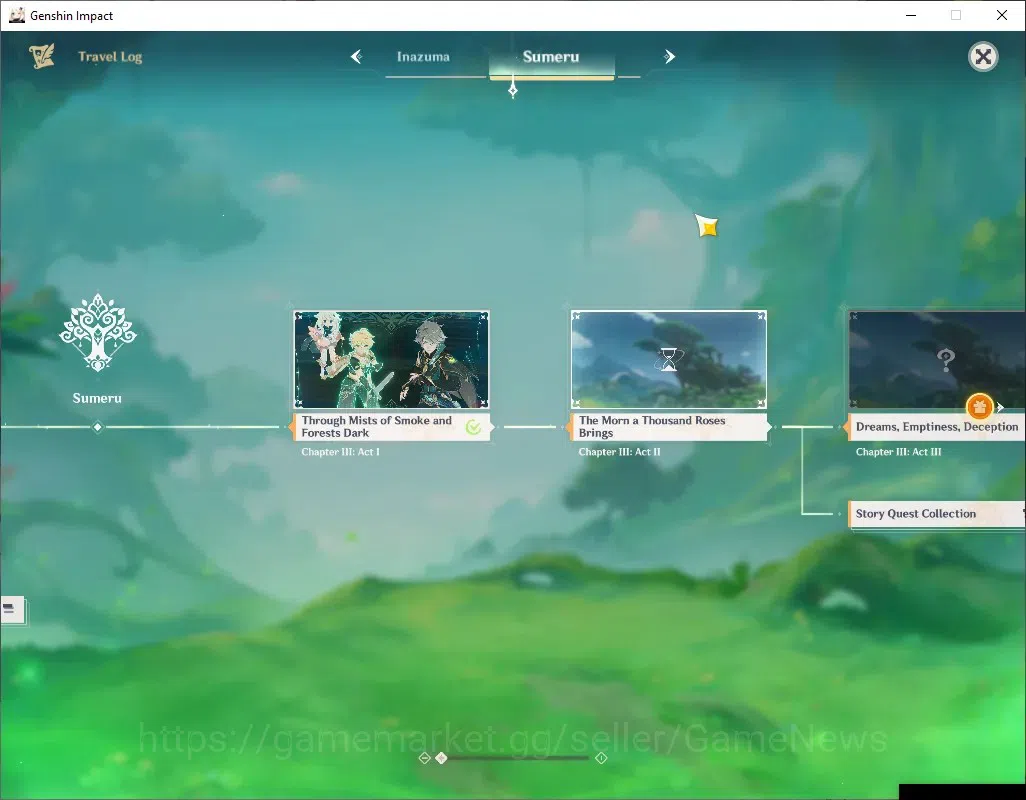Select Through Mists of Smoke and Forests Dark
This screenshot has height=800, width=1026.
pyautogui.click(x=391, y=427)
